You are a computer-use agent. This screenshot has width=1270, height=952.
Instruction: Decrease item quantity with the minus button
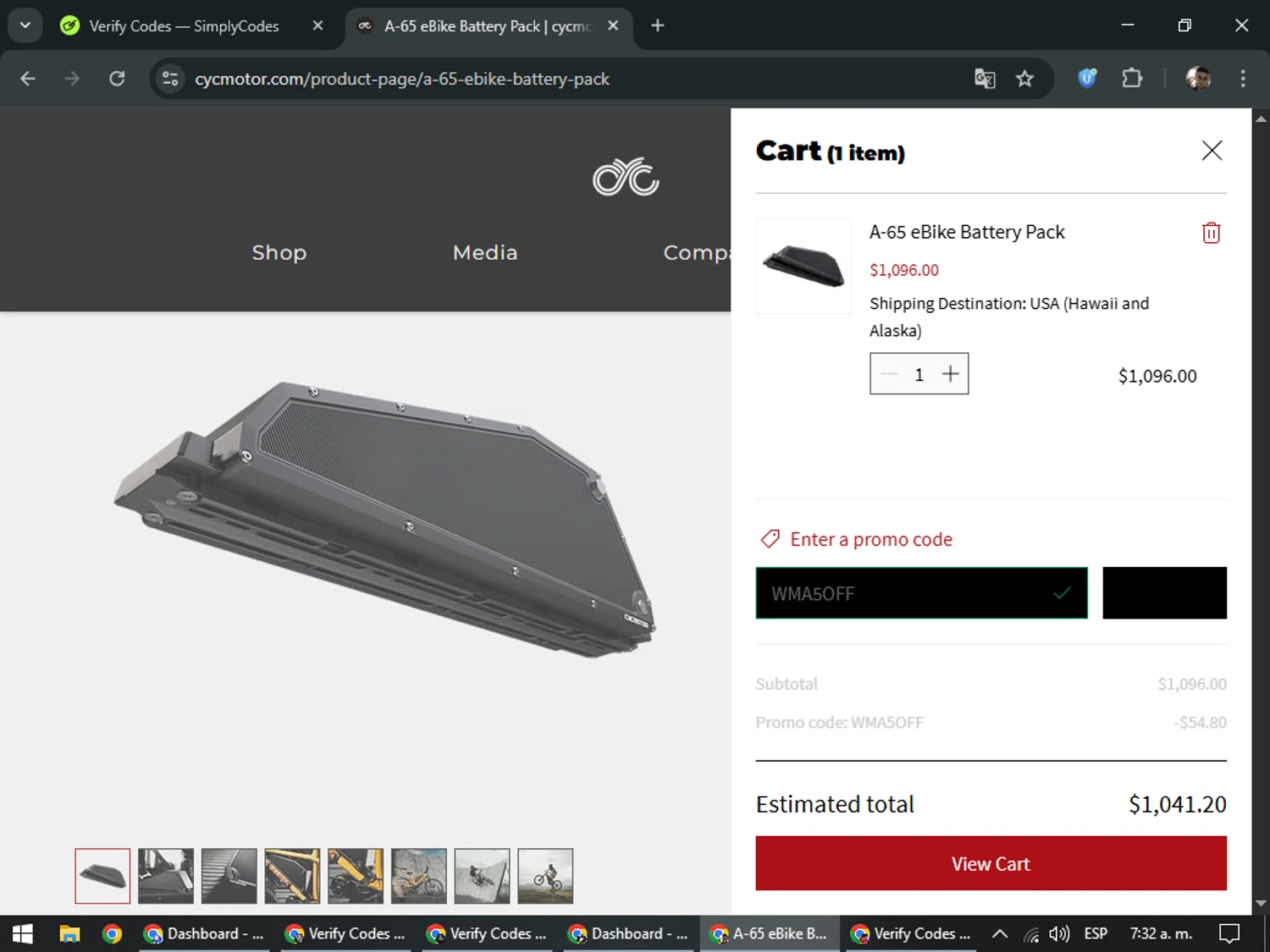click(x=889, y=374)
